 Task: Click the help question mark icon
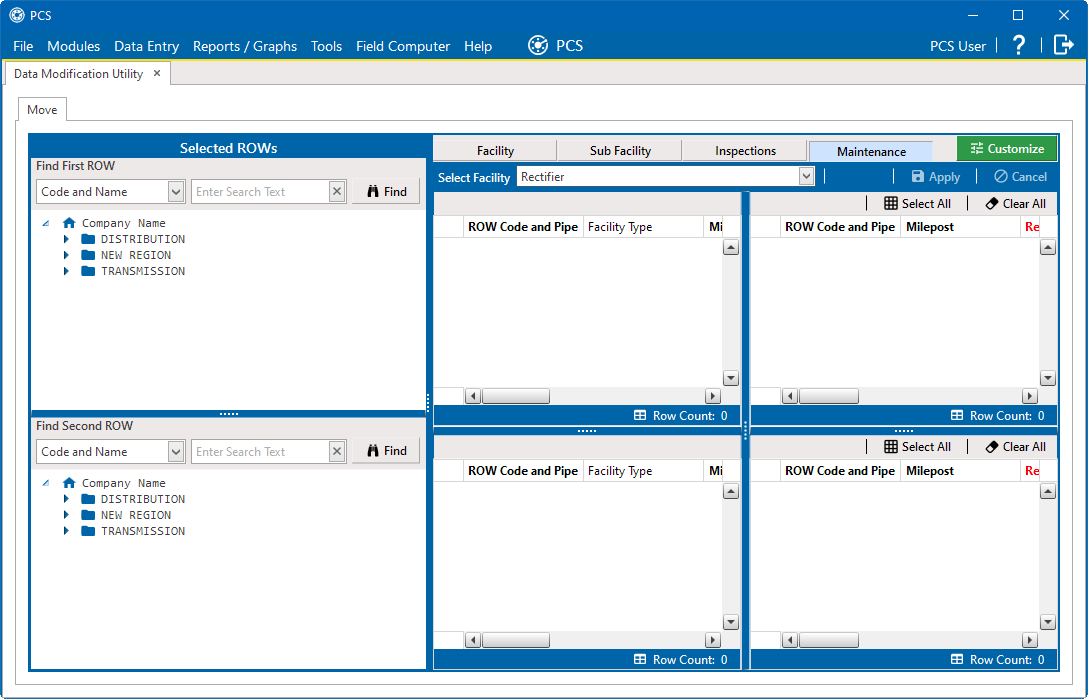[x=1019, y=45]
